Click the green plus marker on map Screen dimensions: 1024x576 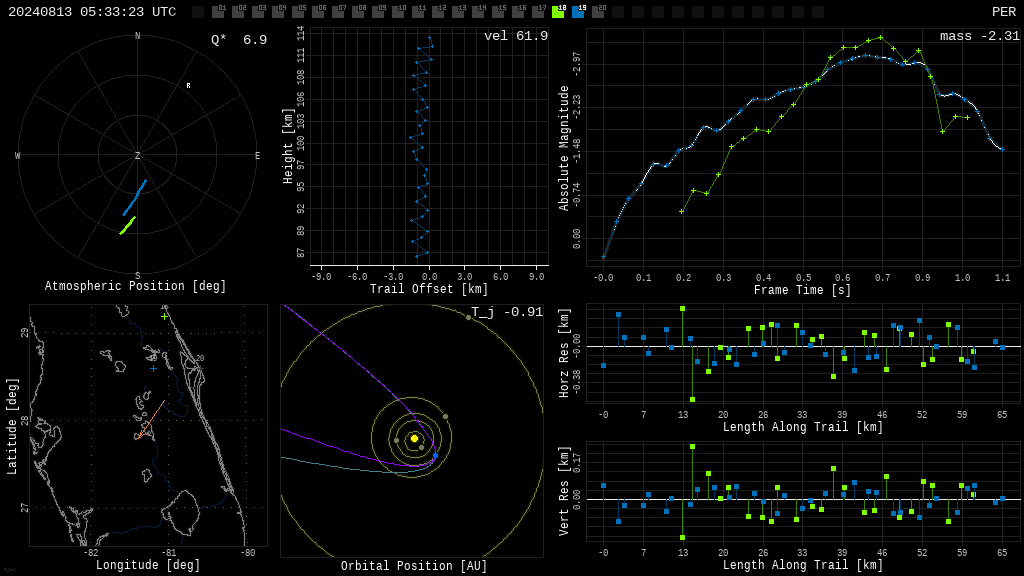point(165,317)
